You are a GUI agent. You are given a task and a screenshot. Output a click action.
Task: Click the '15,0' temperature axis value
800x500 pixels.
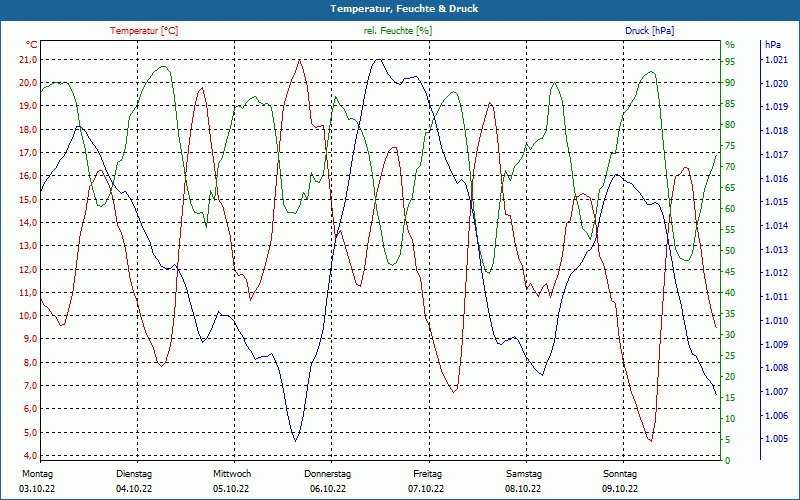coord(28,199)
